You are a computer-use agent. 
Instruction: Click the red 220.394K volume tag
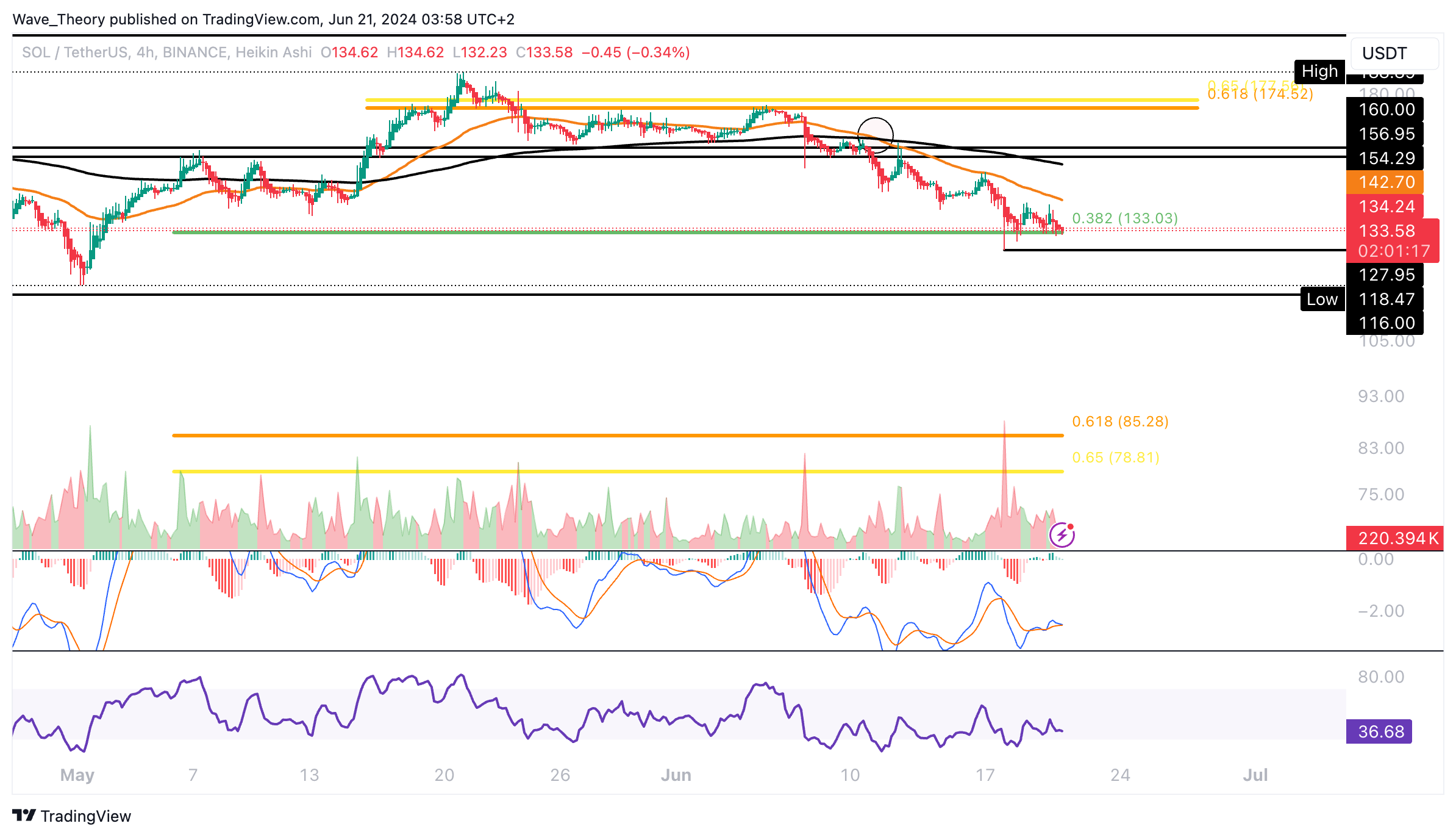pyautogui.click(x=1394, y=538)
